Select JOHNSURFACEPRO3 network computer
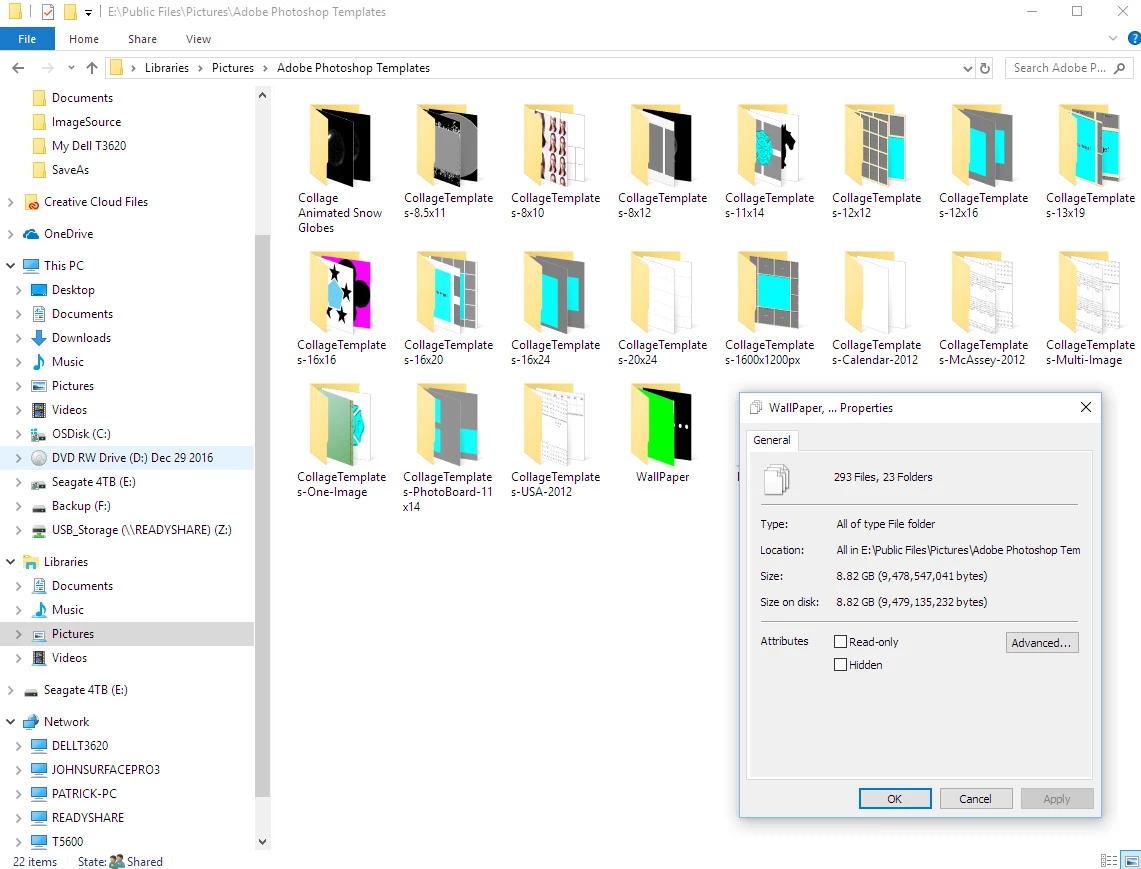This screenshot has width=1141, height=869. (x=106, y=769)
